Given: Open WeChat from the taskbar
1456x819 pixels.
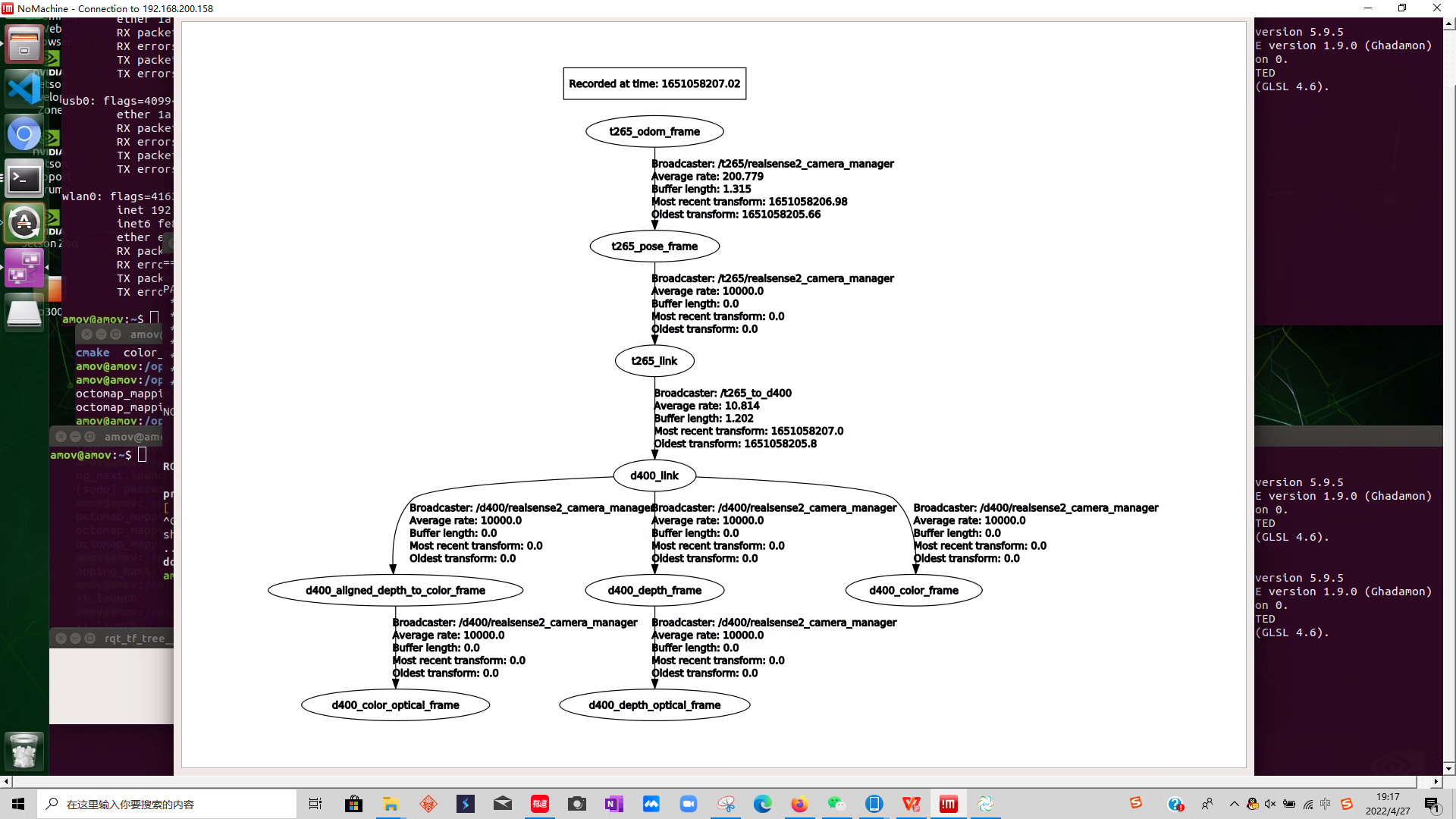Looking at the screenshot, I should [837, 804].
